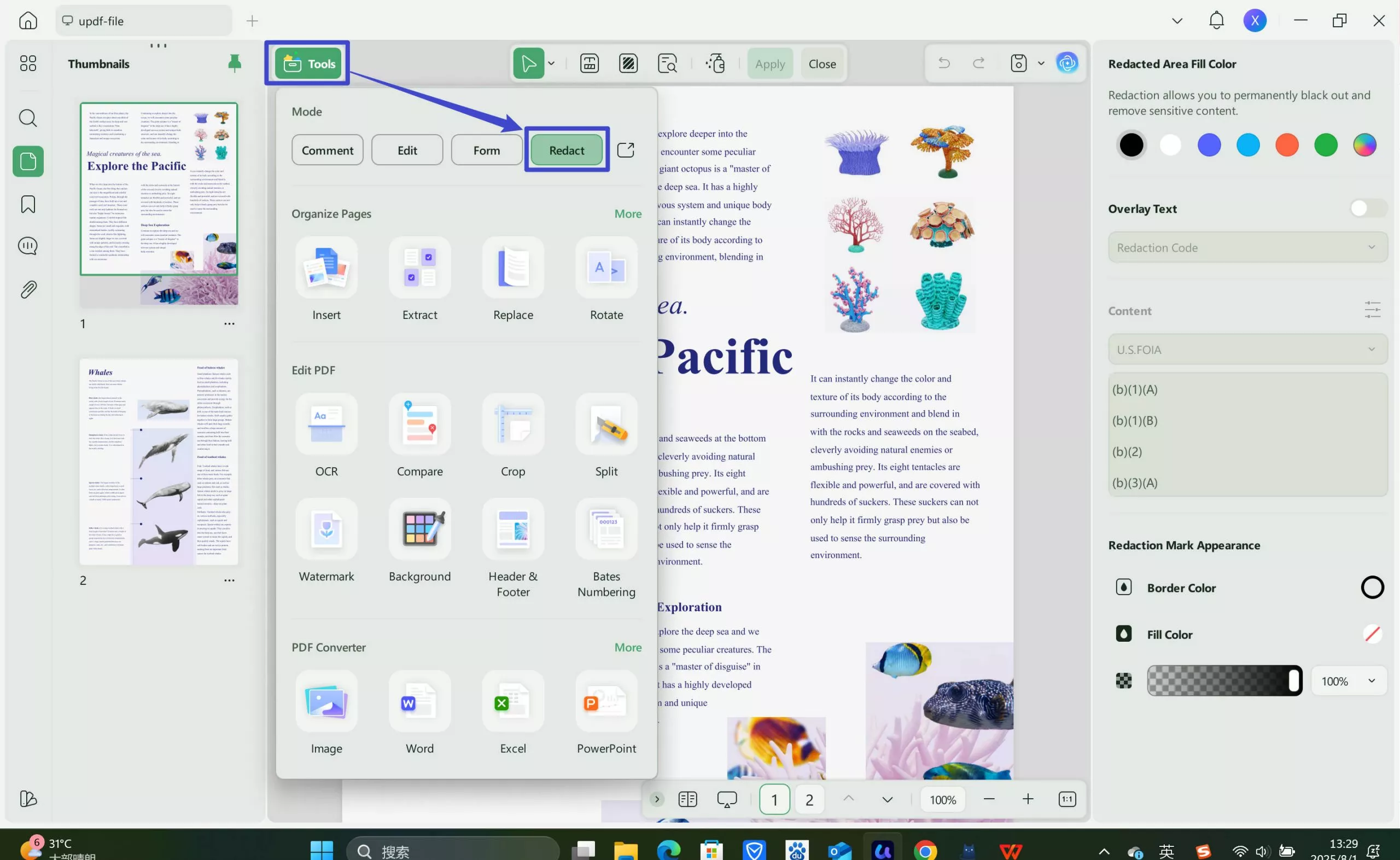This screenshot has height=860, width=1400.
Task: Switch to Comment mode
Action: pyautogui.click(x=328, y=150)
